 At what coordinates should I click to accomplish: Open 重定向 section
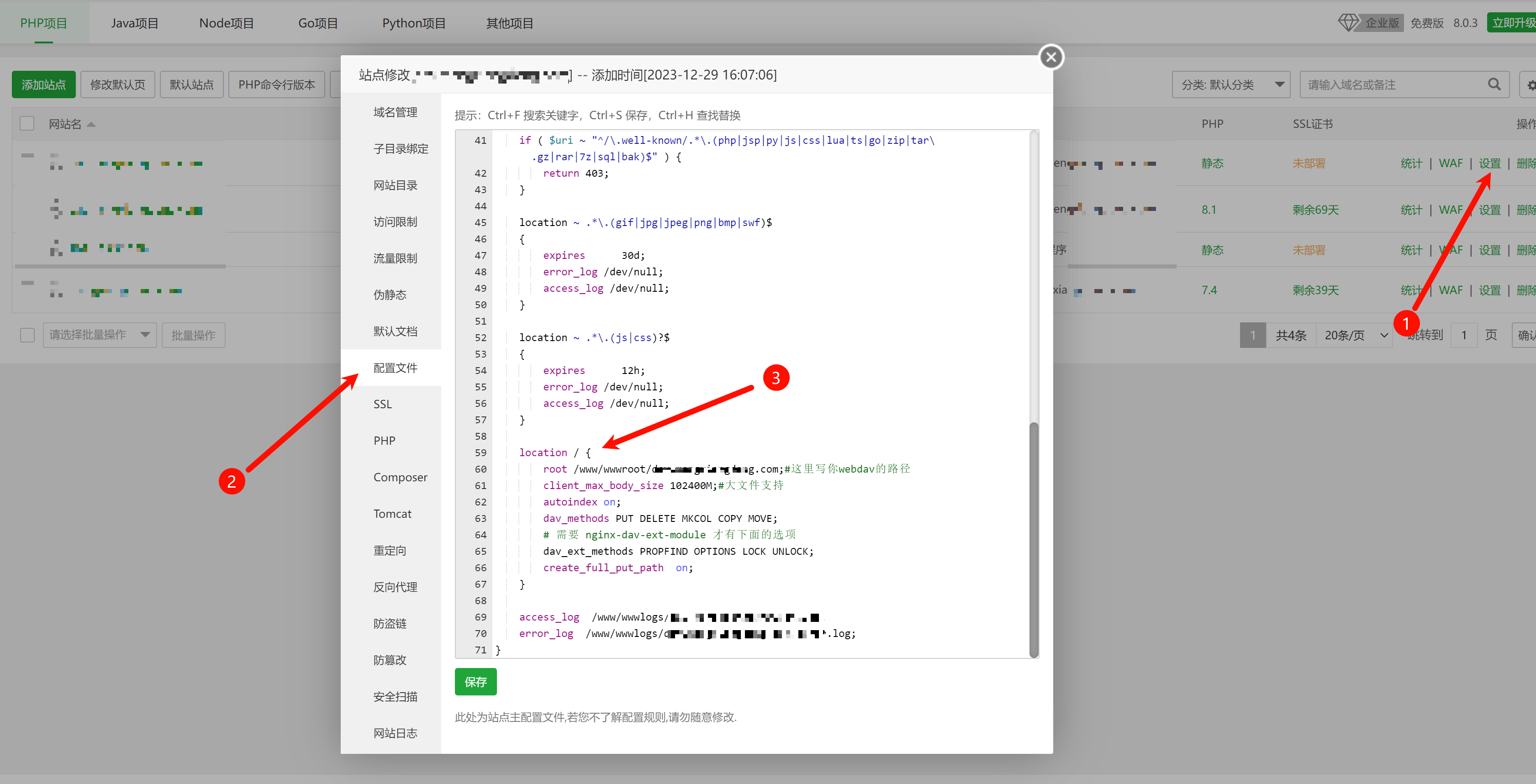[390, 550]
